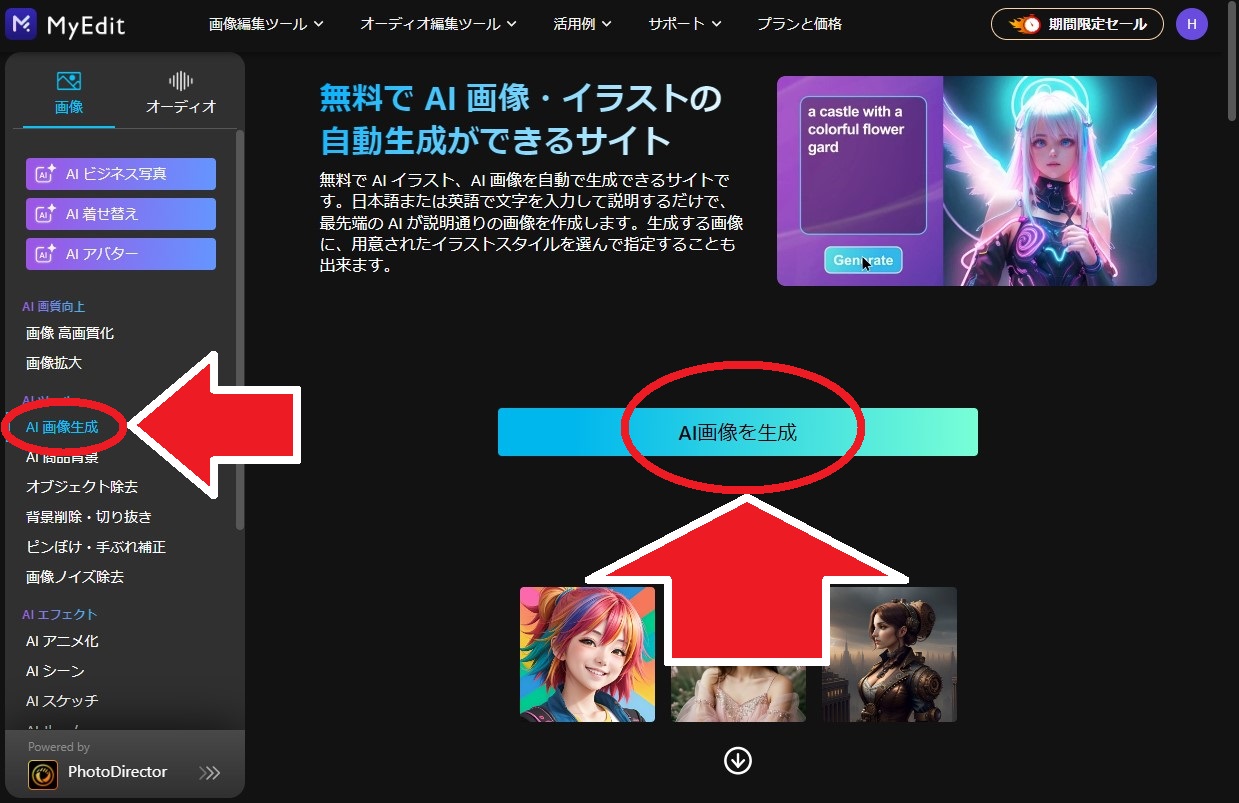Viewport: 1239px width, 803px height.
Task: Select AI アニメ化 in sidebar
Action: point(62,641)
